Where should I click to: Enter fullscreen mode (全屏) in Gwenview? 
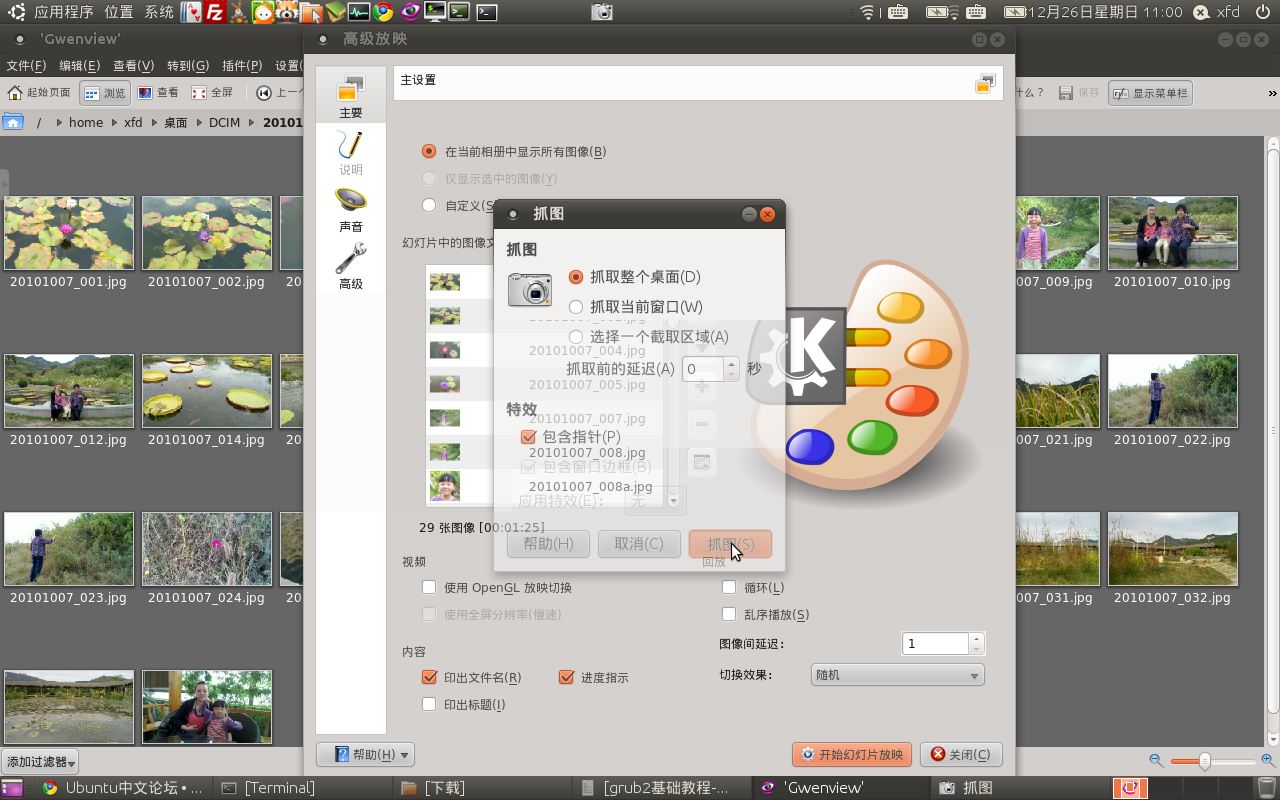tap(212, 93)
